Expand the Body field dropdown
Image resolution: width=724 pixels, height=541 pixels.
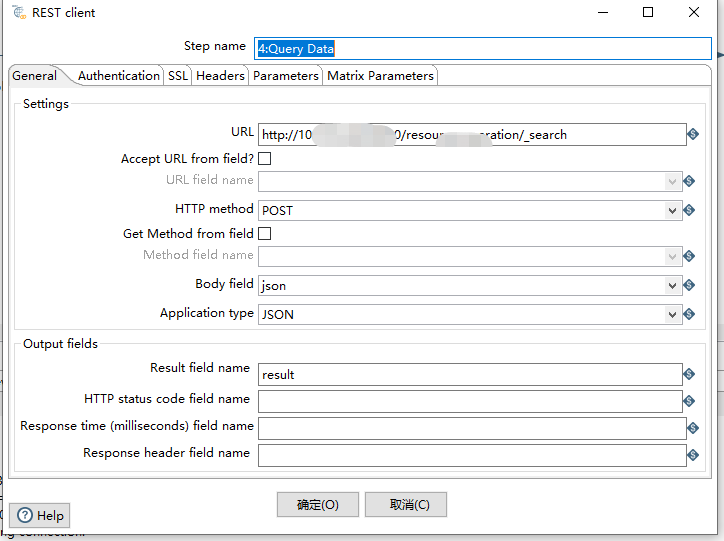[672, 286]
